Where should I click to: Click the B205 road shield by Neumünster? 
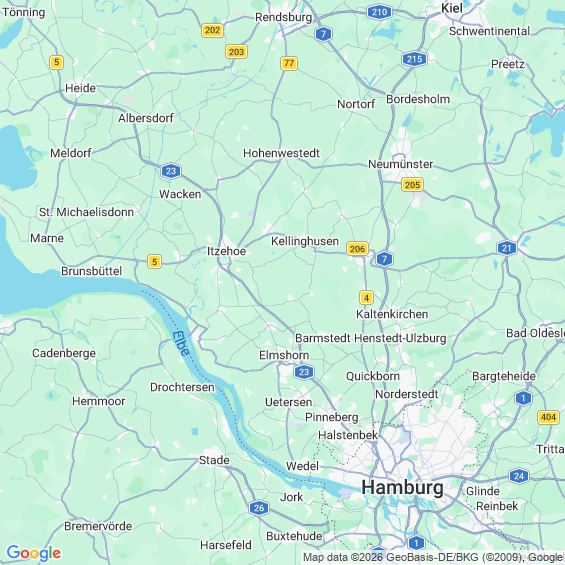pyautogui.click(x=412, y=185)
